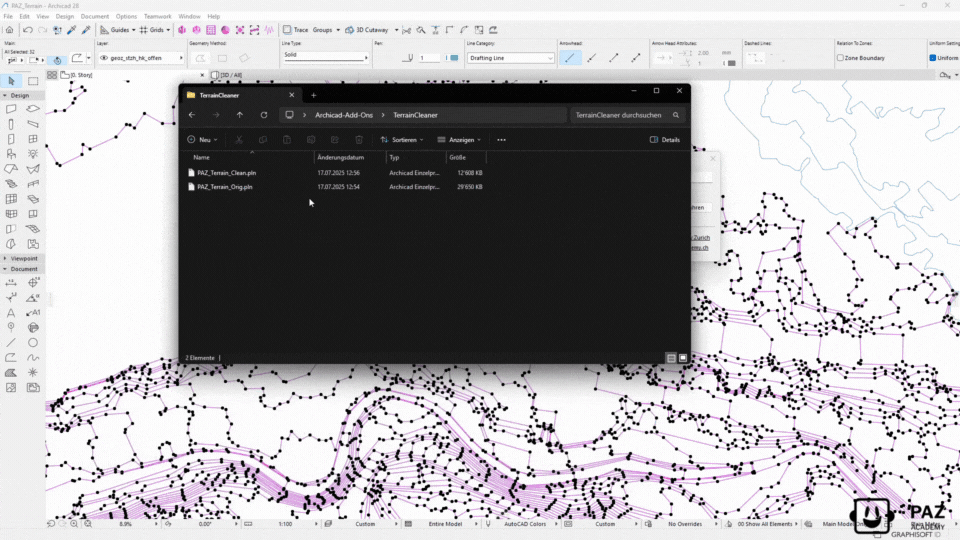Open the File menu
The height and width of the screenshot is (540, 960).
(8, 17)
